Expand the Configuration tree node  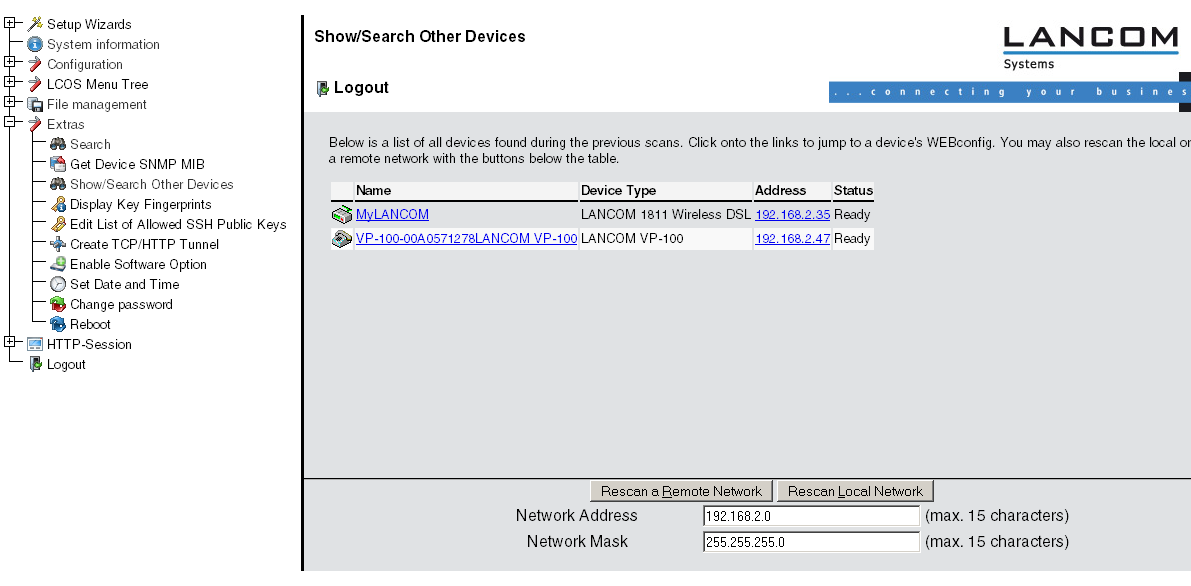pos(10,63)
